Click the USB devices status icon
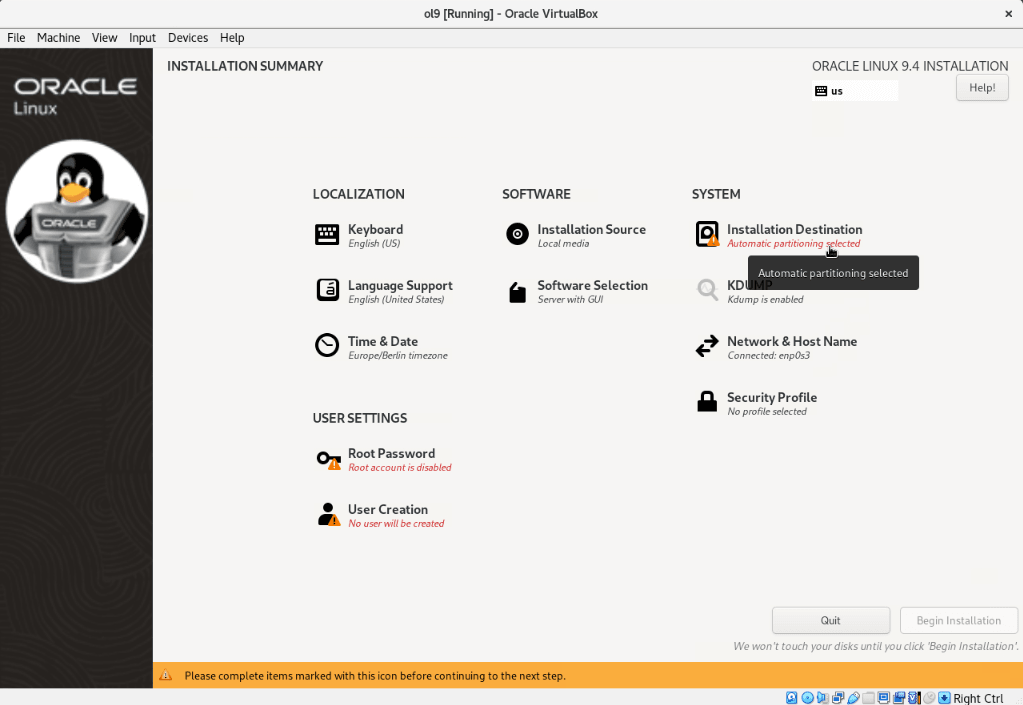This screenshot has width=1023, height=705. 853,698
